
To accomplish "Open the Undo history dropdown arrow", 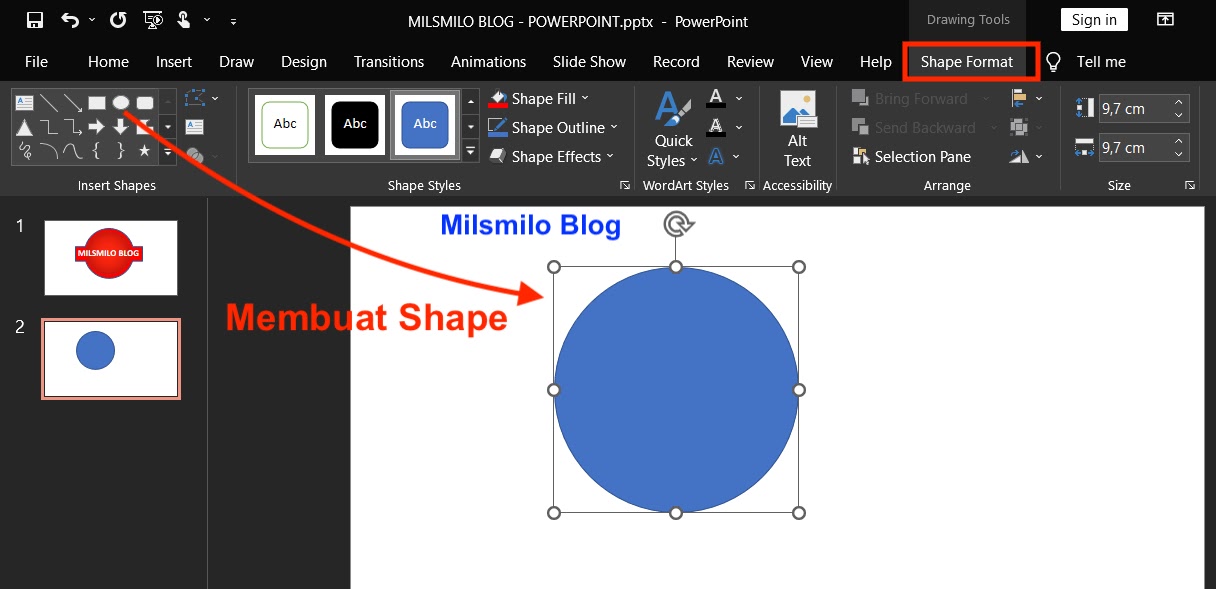I will (x=92, y=20).
